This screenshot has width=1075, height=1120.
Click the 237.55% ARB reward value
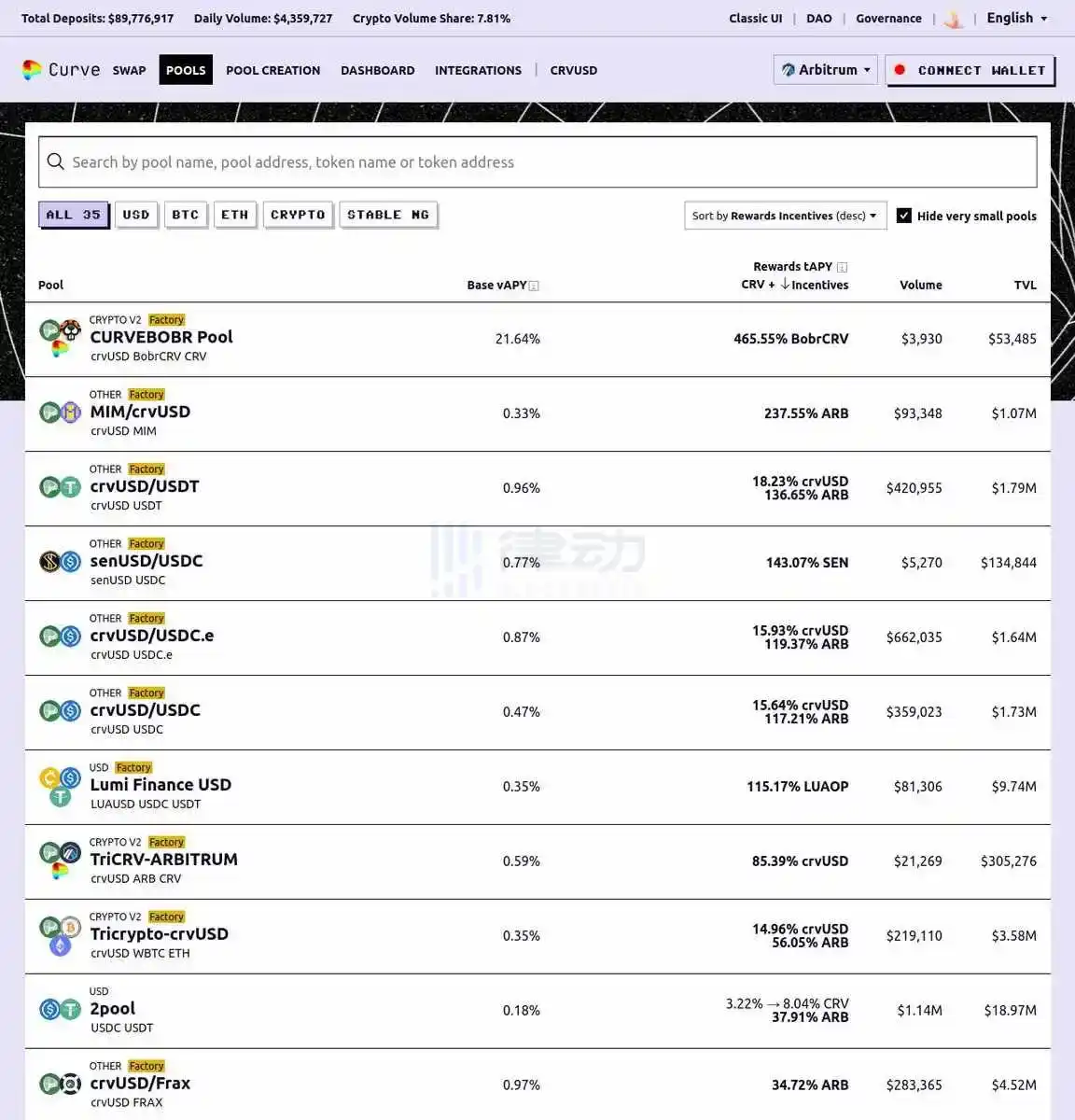pyautogui.click(x=806, y=413)
